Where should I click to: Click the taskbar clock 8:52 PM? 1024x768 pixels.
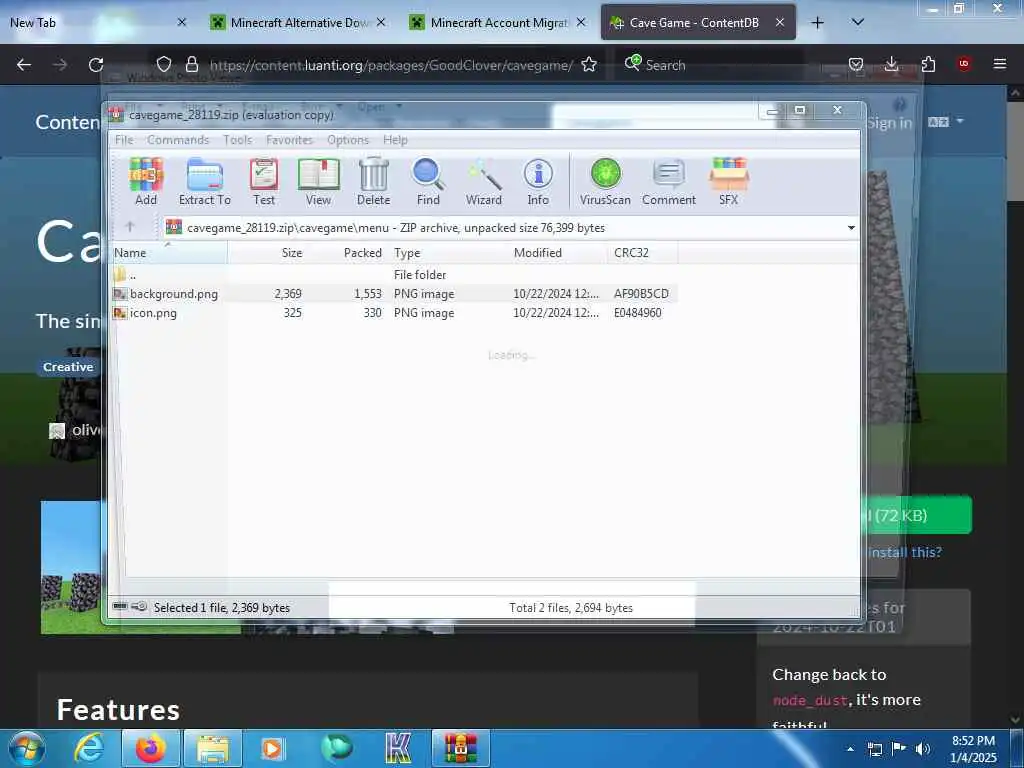[x=973, y=749]
